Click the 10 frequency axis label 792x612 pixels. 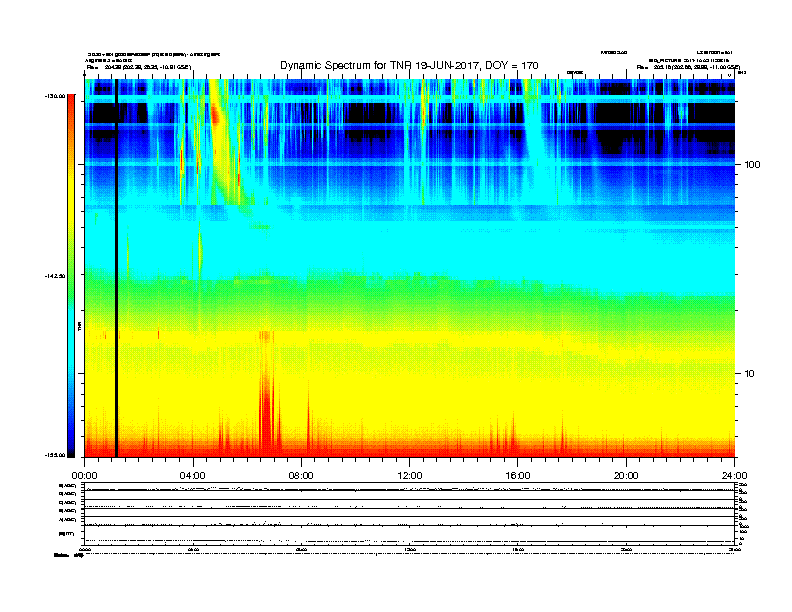(x=750, y=374)
